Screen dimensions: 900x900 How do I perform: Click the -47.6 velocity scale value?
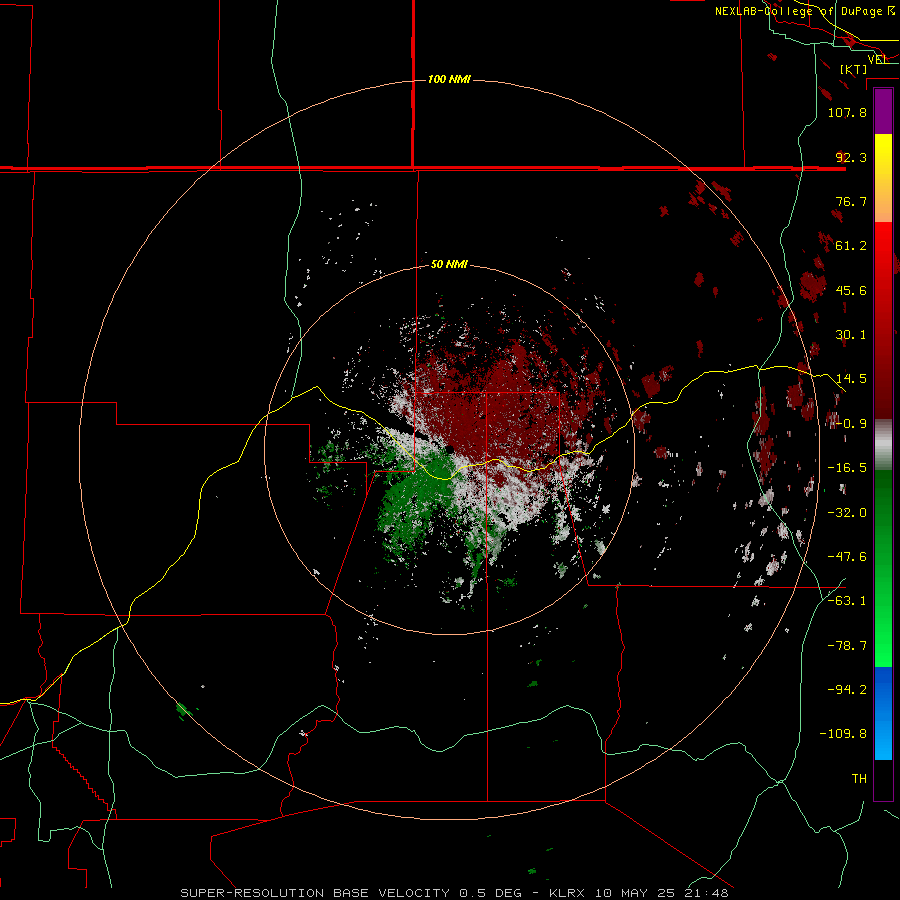[x=847, y=557]
